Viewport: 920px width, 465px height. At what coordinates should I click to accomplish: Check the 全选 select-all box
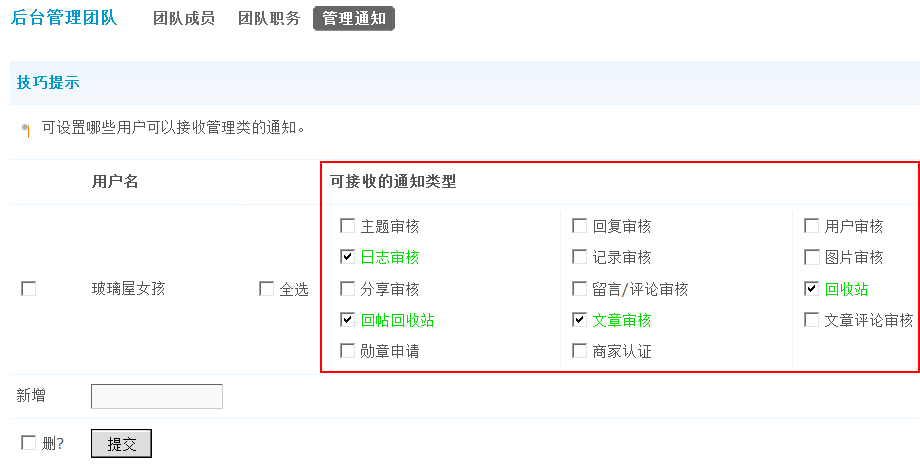point(266,289)
